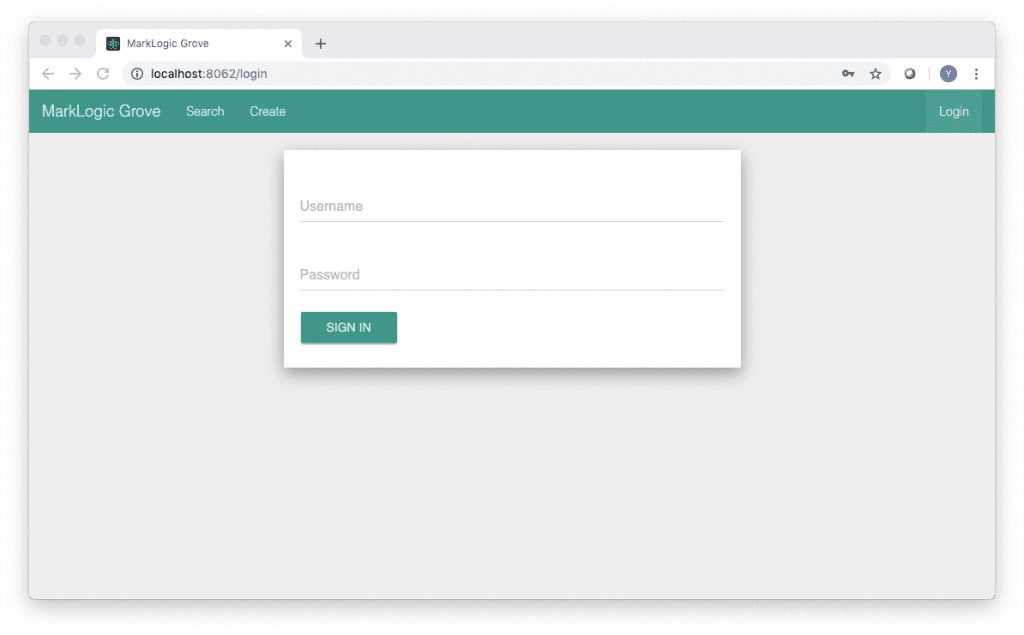Go forward using the browser forward arrow
Image resolution: width=1024 pixels, height=635 pixels.
tap(75, 74)
